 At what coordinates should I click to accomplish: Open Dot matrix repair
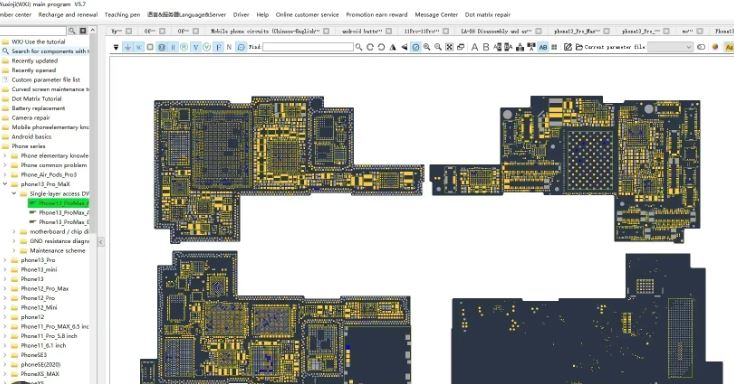487,15
